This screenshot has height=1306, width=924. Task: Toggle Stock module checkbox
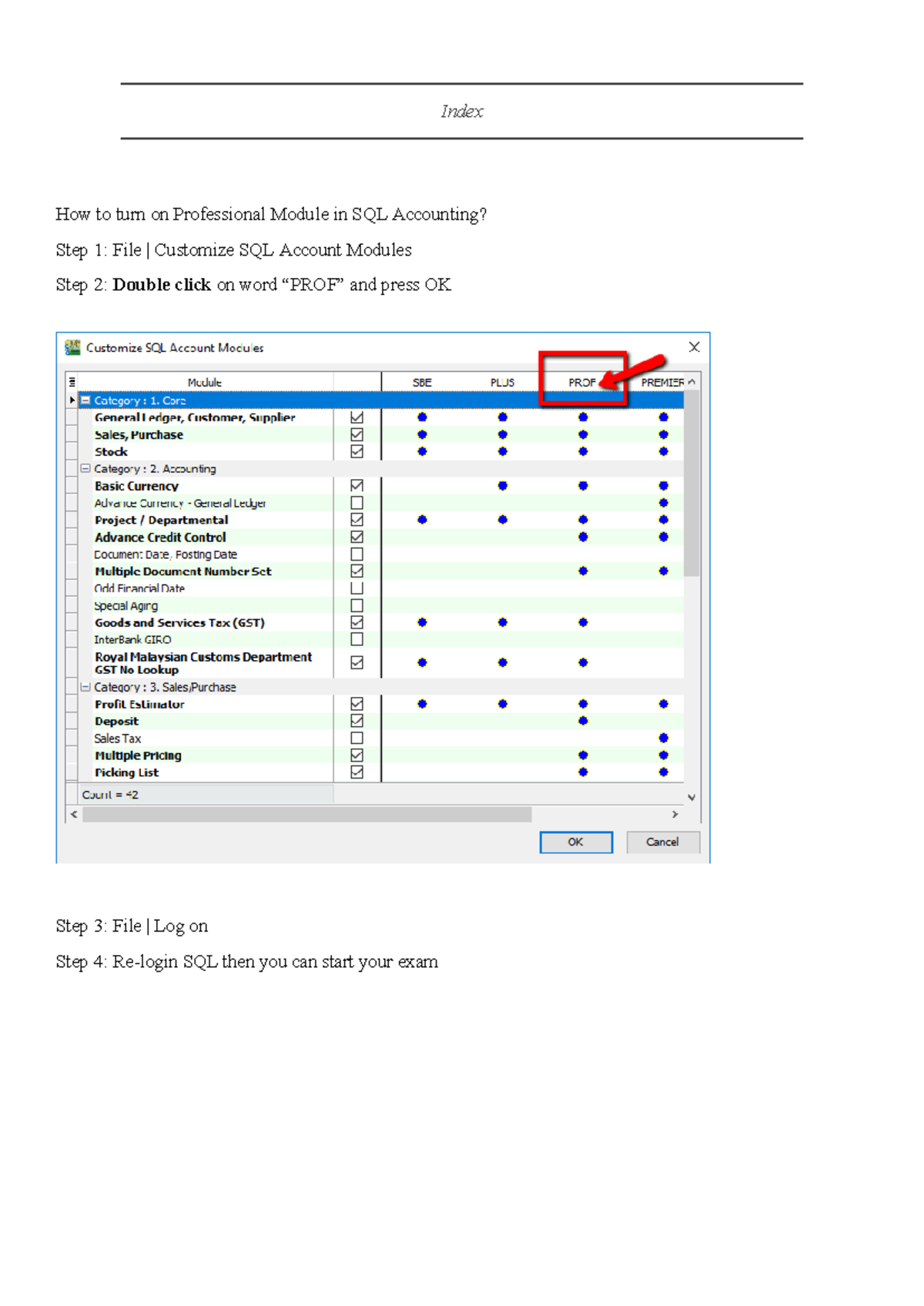pyautogui.click(x=357, y=451)
